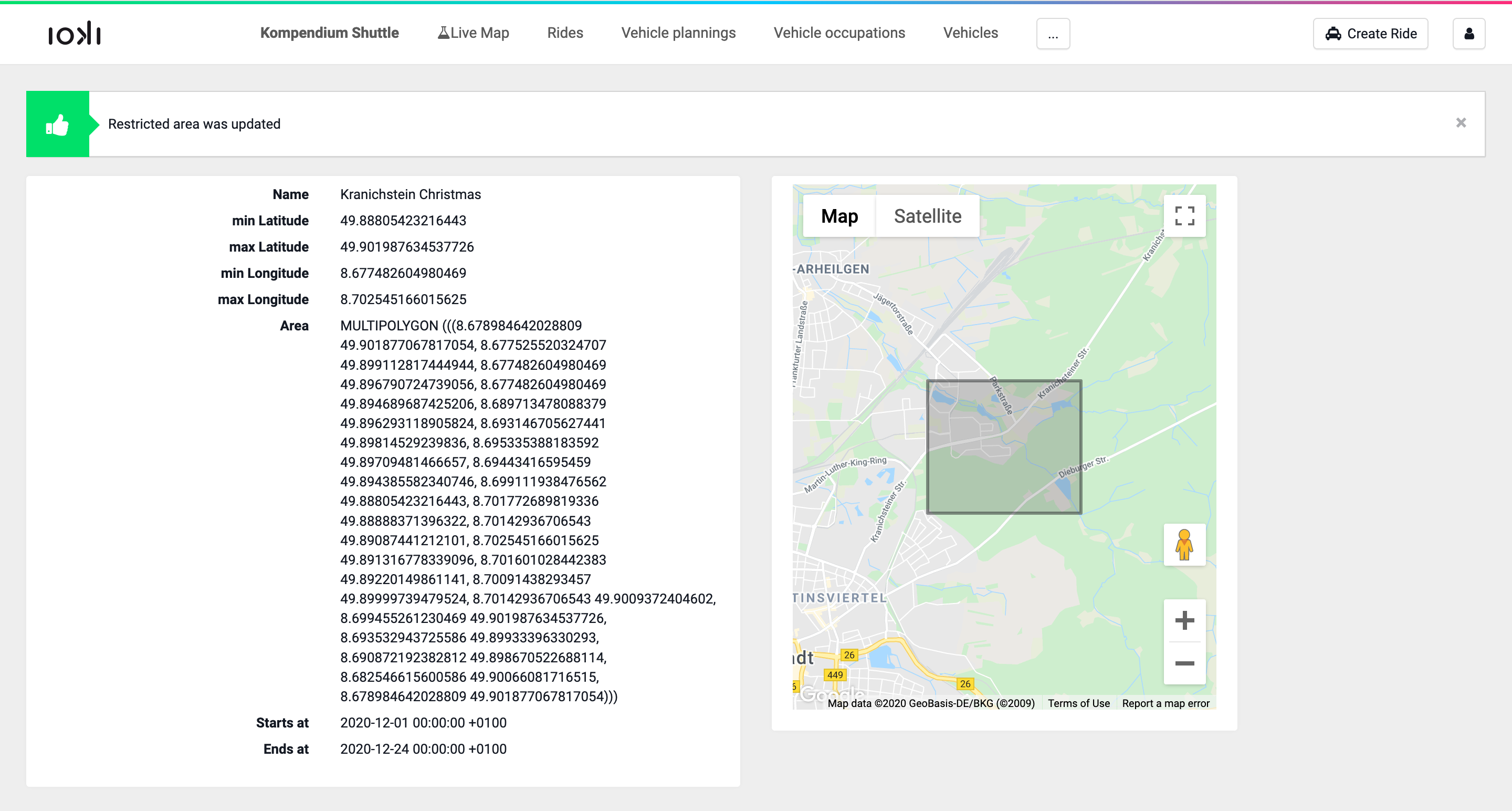Click the MULTIPOLYGON area text
Viewport: 1512px width, 811px height.
[528, 511]
